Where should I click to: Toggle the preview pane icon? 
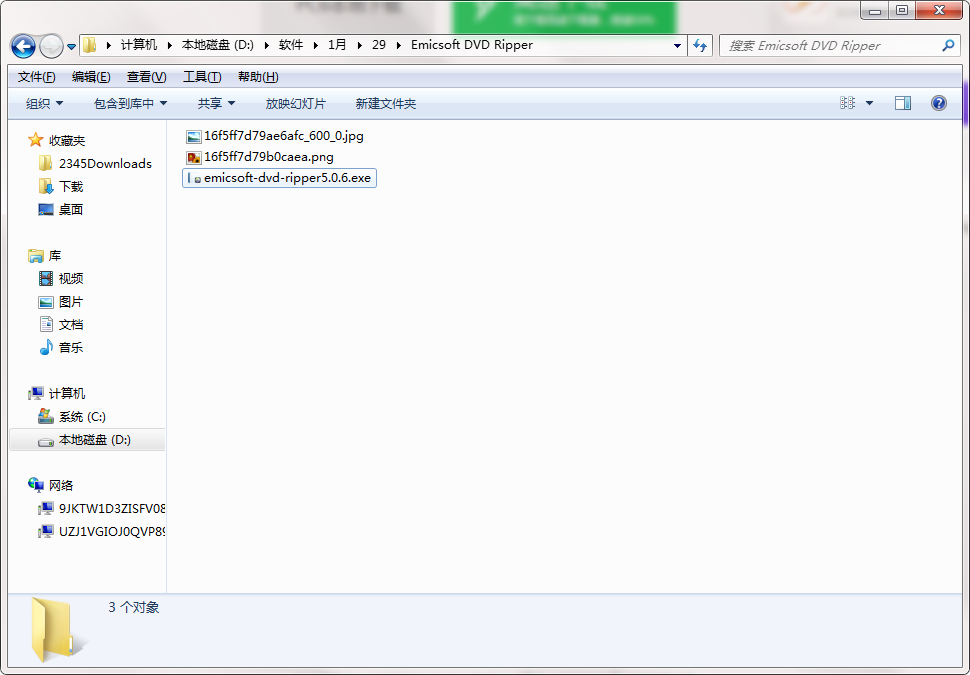[903, 103]
